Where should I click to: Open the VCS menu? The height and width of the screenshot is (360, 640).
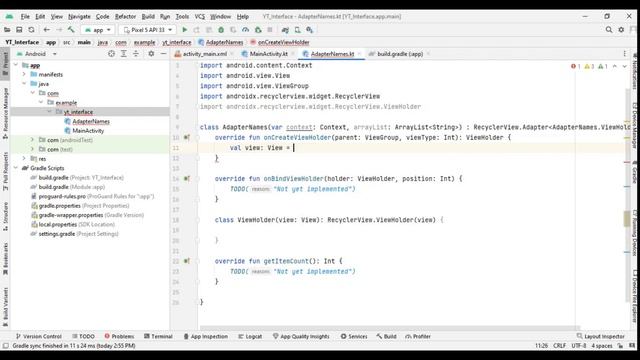200,17
